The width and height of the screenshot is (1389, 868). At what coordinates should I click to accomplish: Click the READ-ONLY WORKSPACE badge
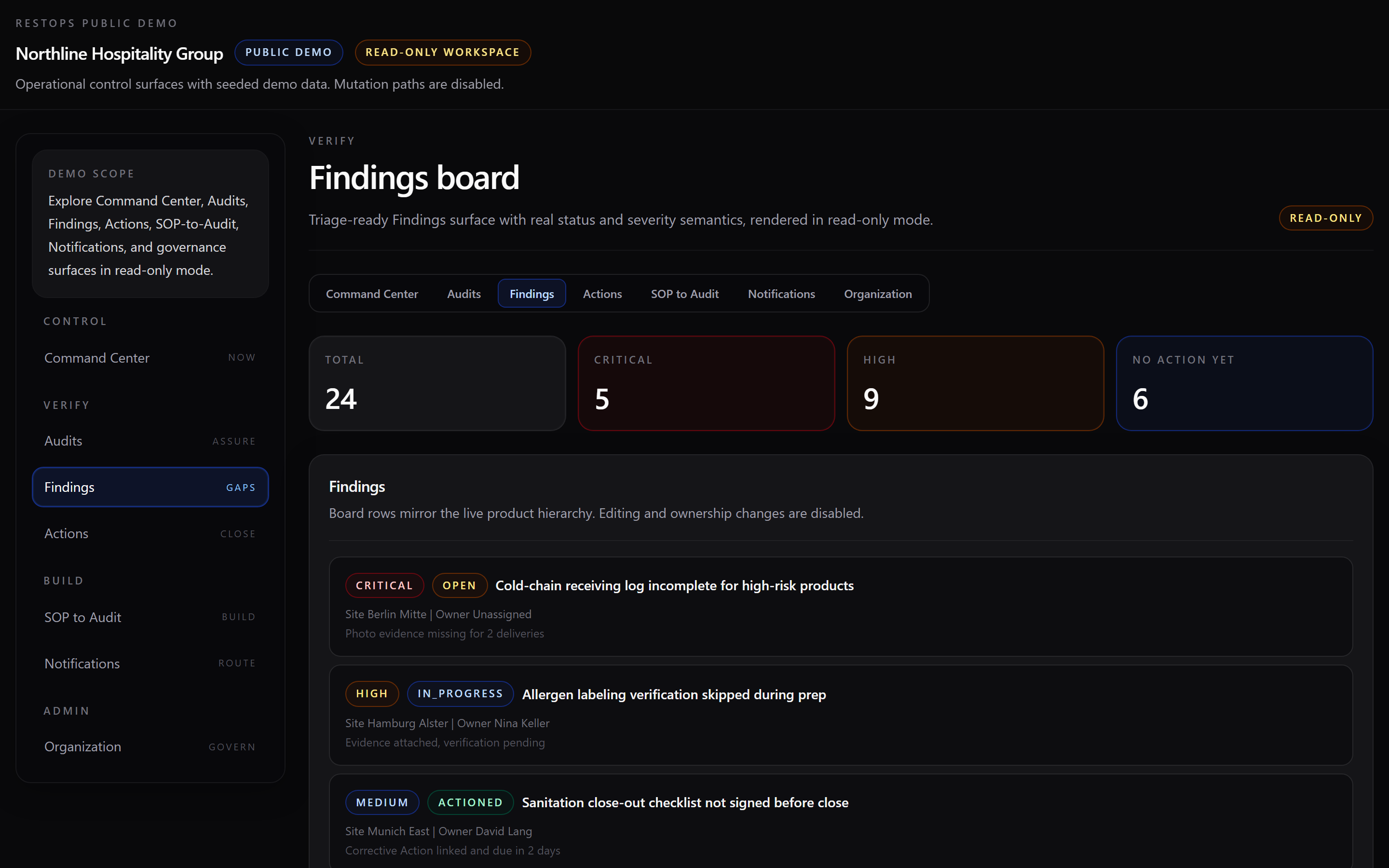(x=443, y=52)
